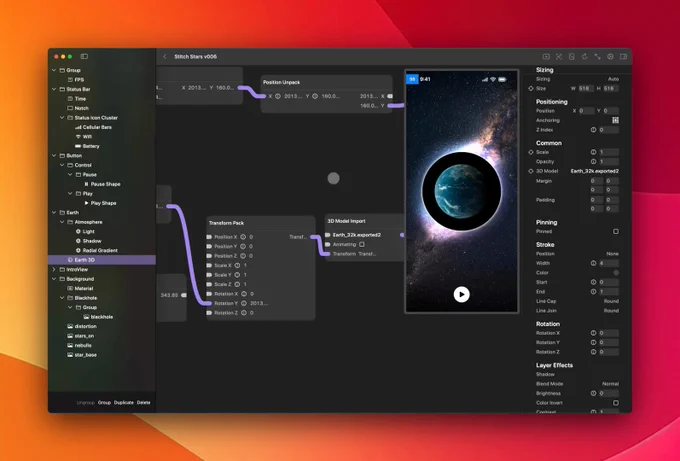Toggle the right inspector panel icon

click(x=623, y=57)
